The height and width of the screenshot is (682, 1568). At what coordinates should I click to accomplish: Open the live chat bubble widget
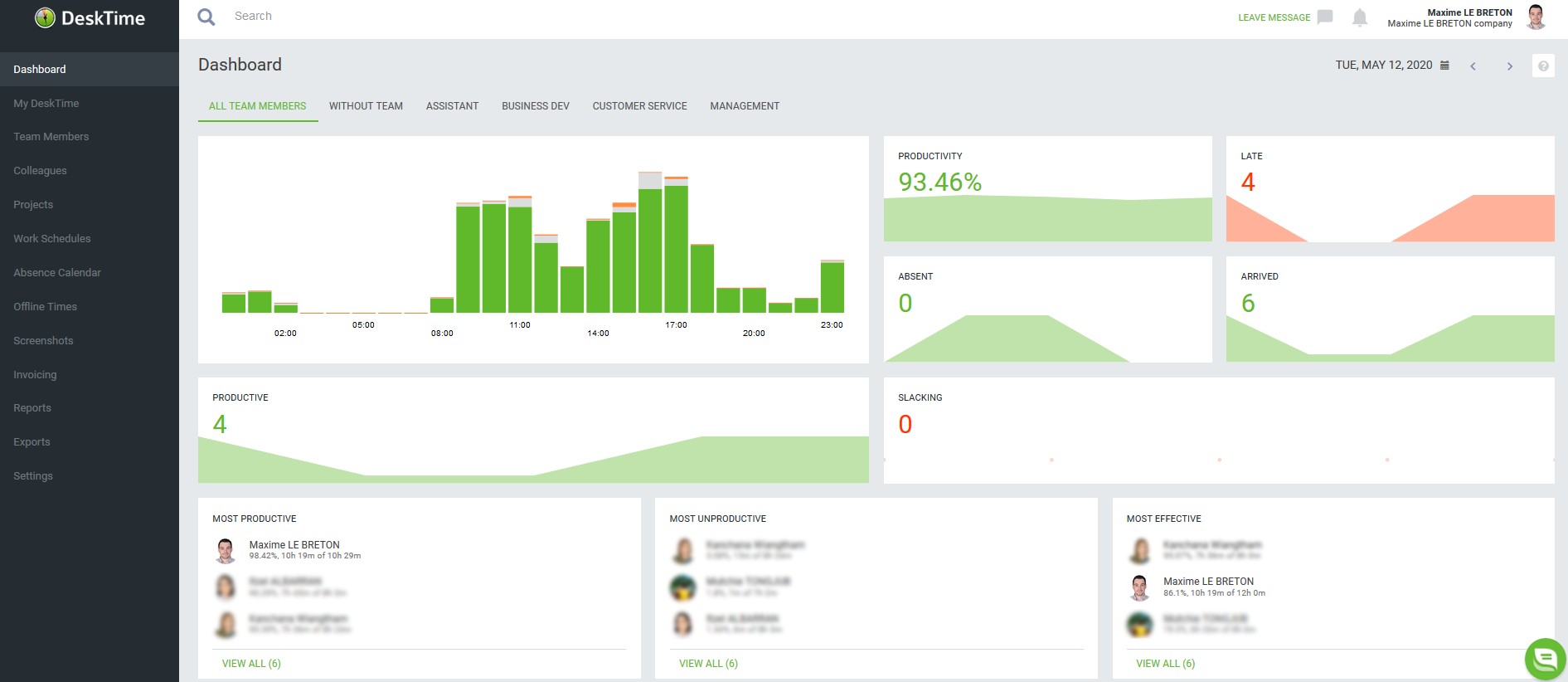pos(1545,659)
